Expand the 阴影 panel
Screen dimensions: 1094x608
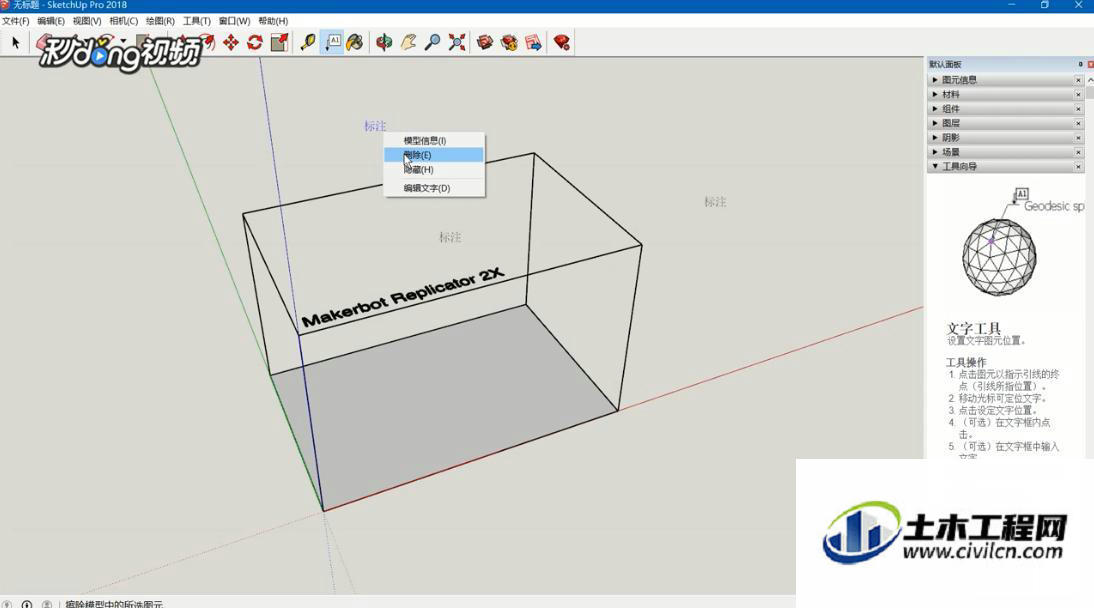pos(935,138)
